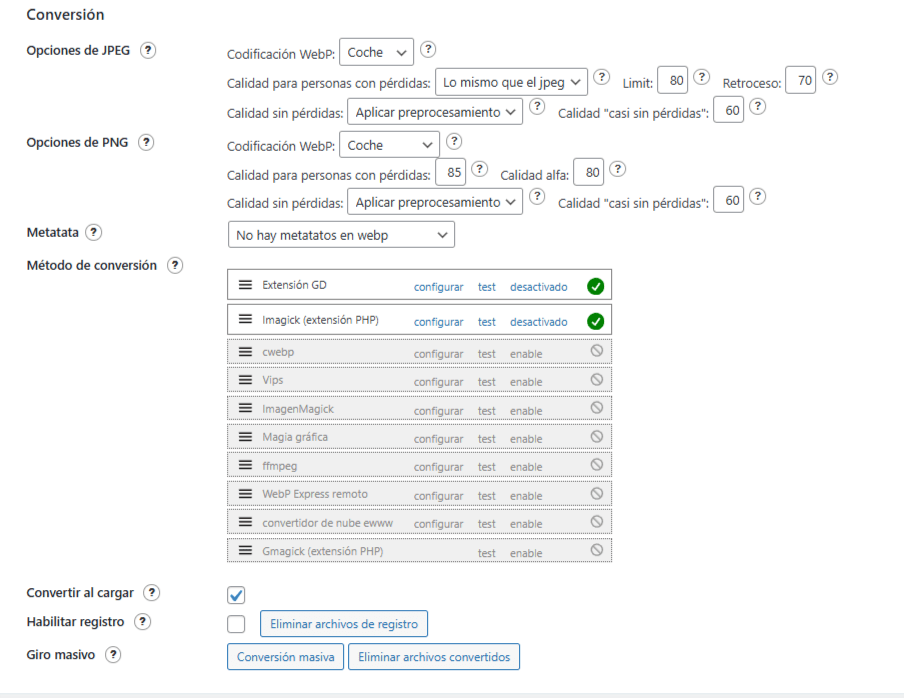Click help icon beside Método de conversión
The height and width of the screenshot is (698, 904).
click(175, 266)
